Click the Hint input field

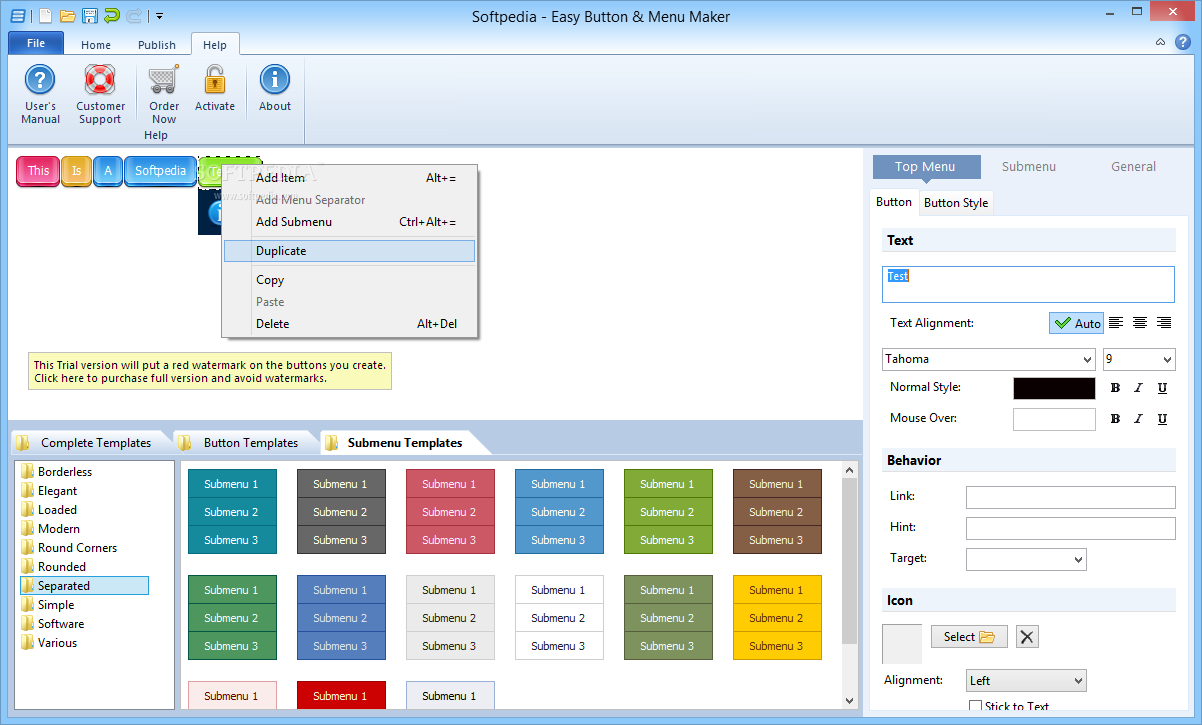click(x=1070, y=528)
